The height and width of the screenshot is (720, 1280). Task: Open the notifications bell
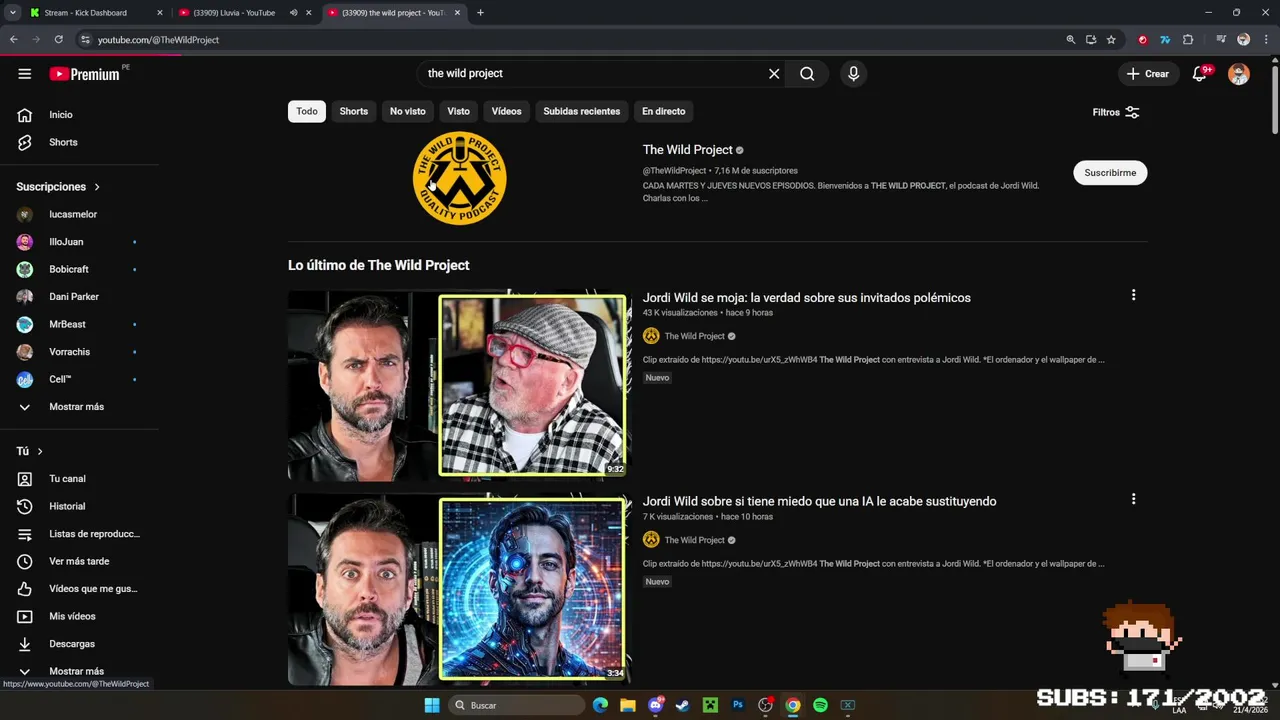pos(1199,74)
